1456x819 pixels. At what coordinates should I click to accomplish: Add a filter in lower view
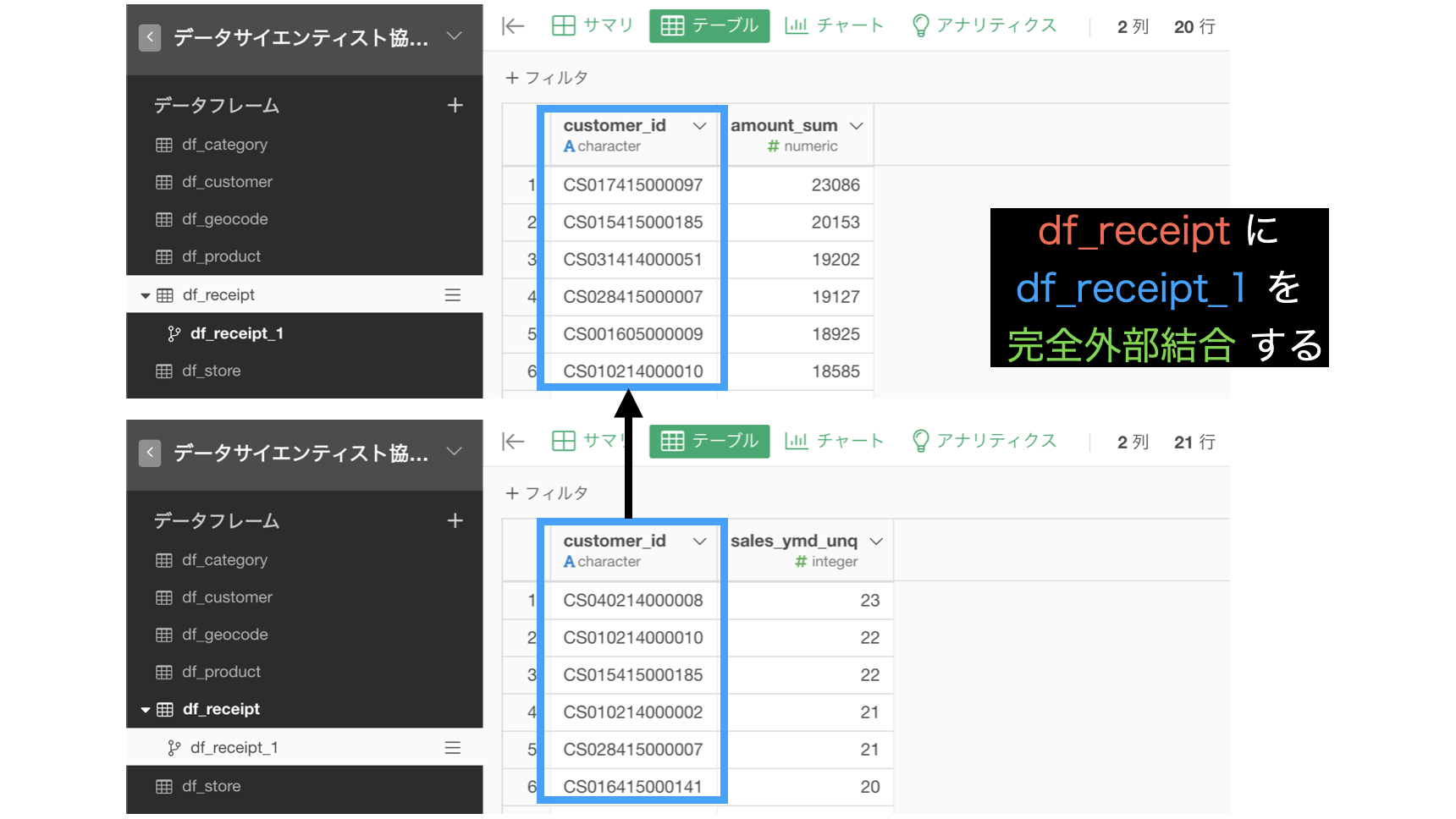pyautogui.click(x=547, y=493)
